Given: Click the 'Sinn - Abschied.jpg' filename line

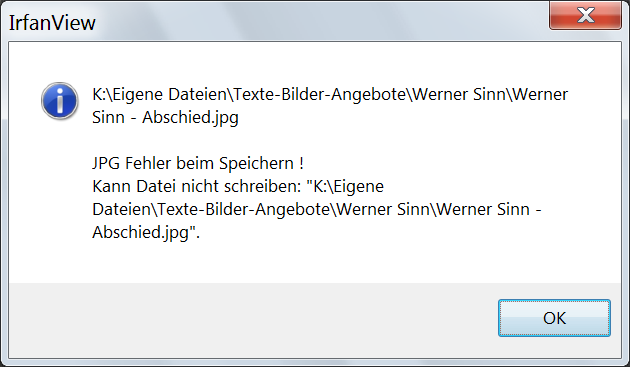Looking at the screenshot, I should tap(165, 118).
